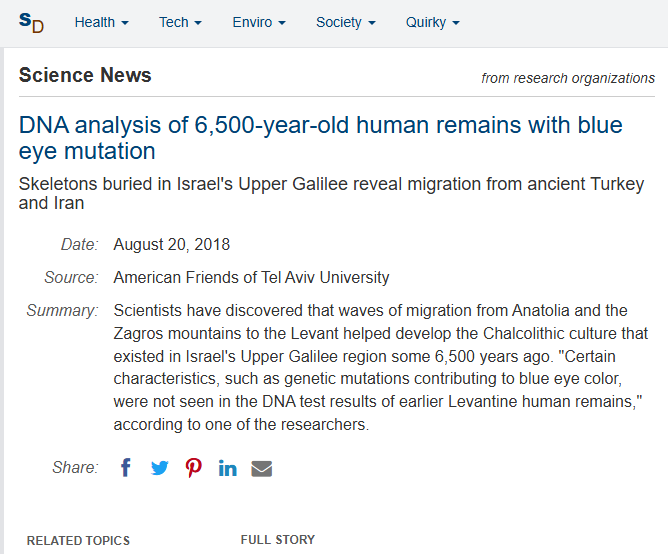Expand the Tech menu
The image size is (668, 554).
180,22
